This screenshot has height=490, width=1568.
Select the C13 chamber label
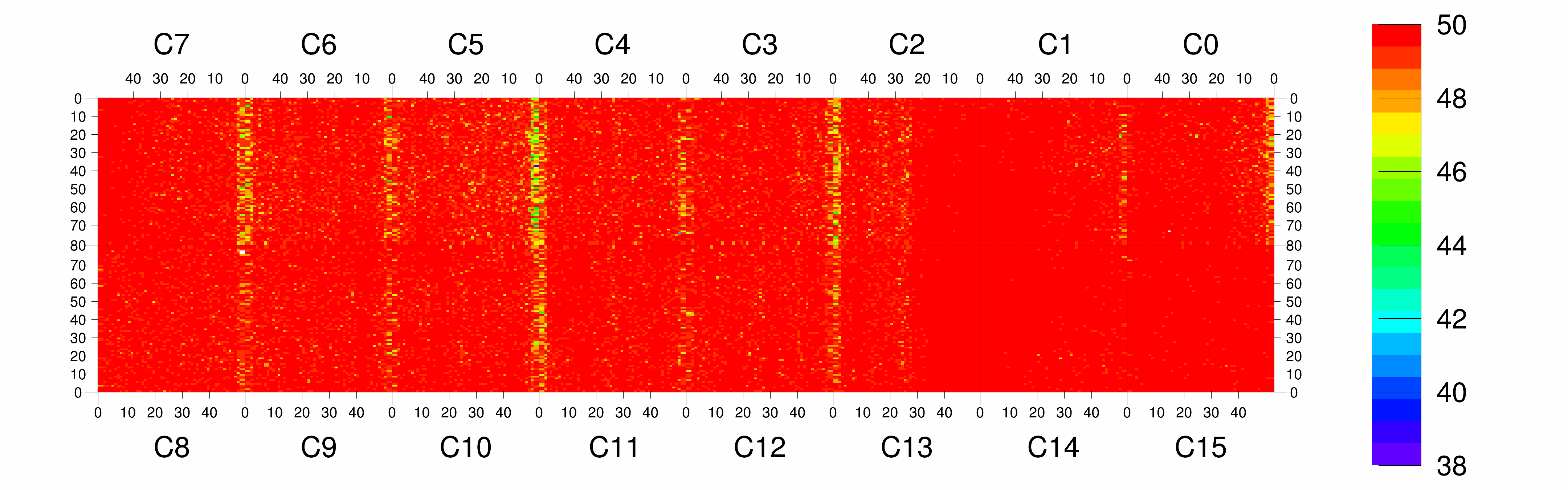(906, 448)
